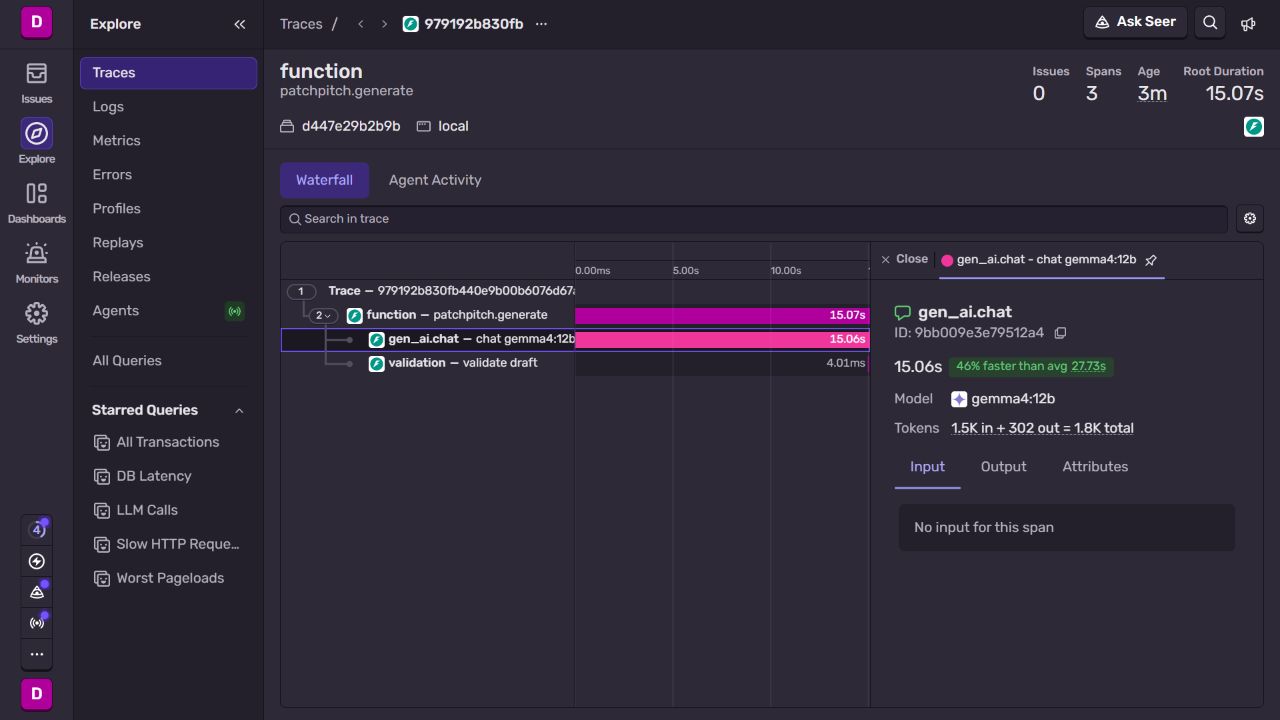Click the Ask Seer button
Screen dimensions: 1280x720
(1135, 22)
